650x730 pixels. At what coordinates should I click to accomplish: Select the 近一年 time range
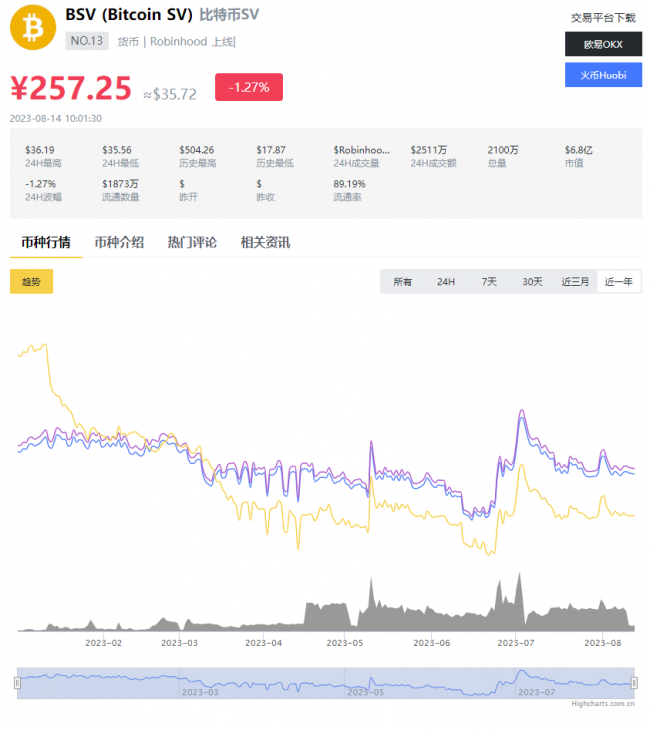tap(618, 282)
